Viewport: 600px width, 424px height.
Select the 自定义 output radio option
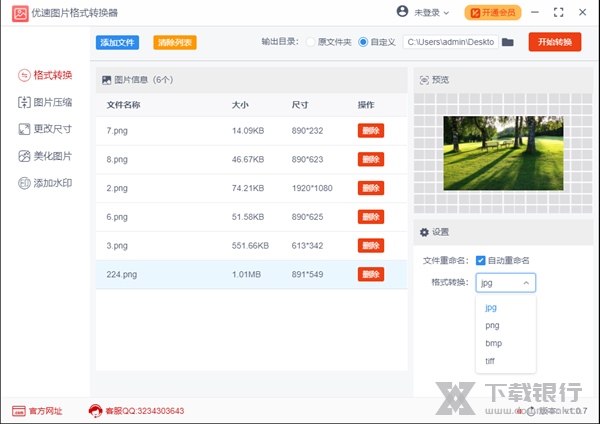tap(363, 42)
